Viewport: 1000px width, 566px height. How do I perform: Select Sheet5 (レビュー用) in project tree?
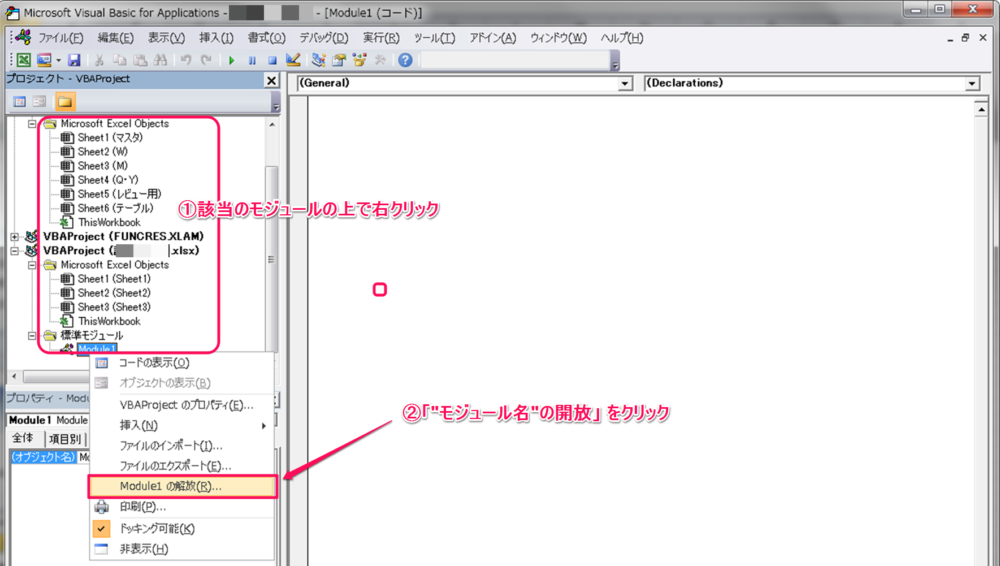coord(119,194)
